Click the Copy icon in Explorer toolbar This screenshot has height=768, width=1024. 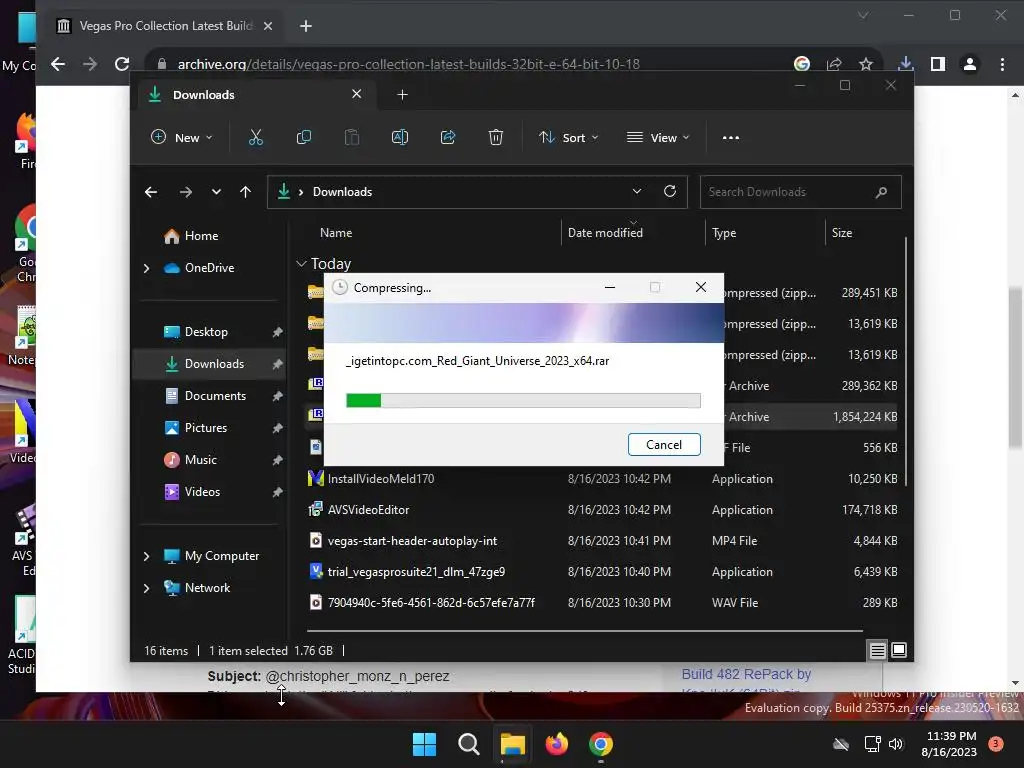[x=304, y=138]
